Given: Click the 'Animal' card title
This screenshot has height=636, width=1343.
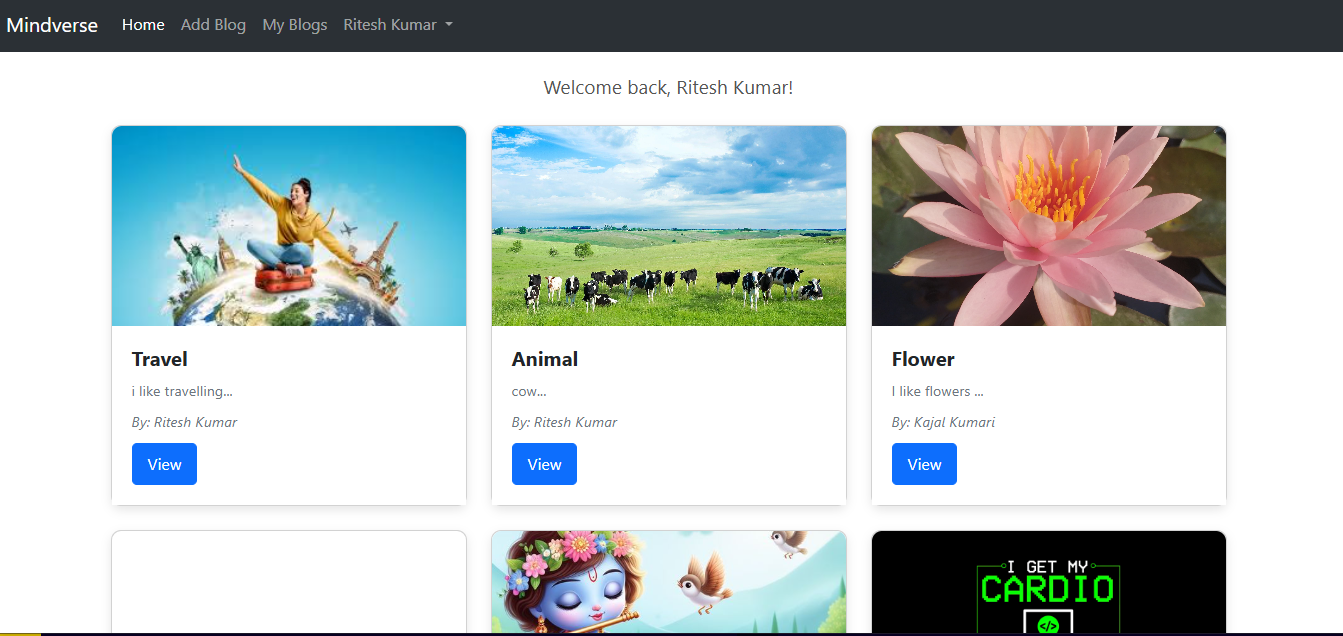Looking at the screenshot, I should 545,359.
